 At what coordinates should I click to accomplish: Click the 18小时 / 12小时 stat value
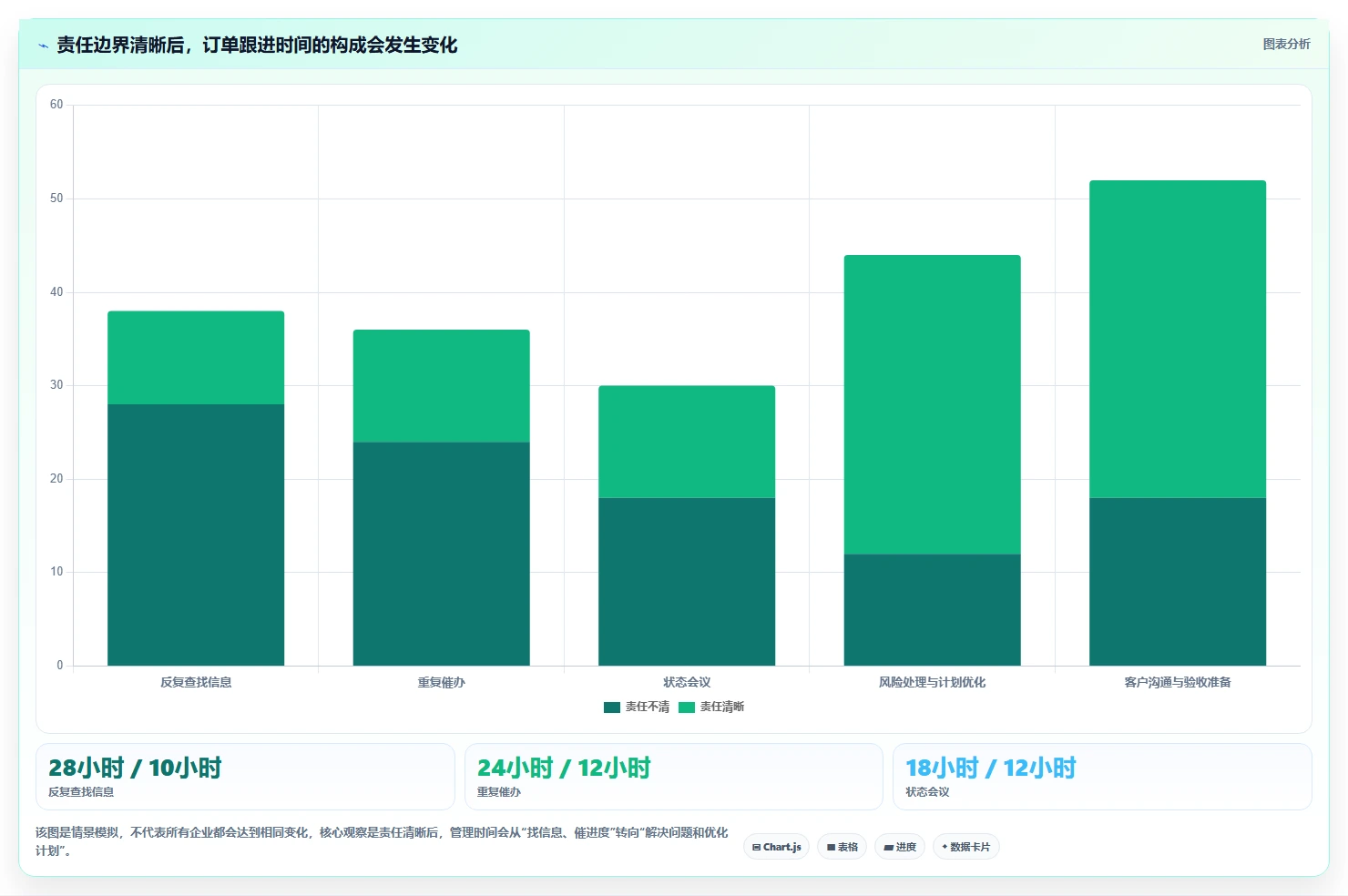pos(991,768)
